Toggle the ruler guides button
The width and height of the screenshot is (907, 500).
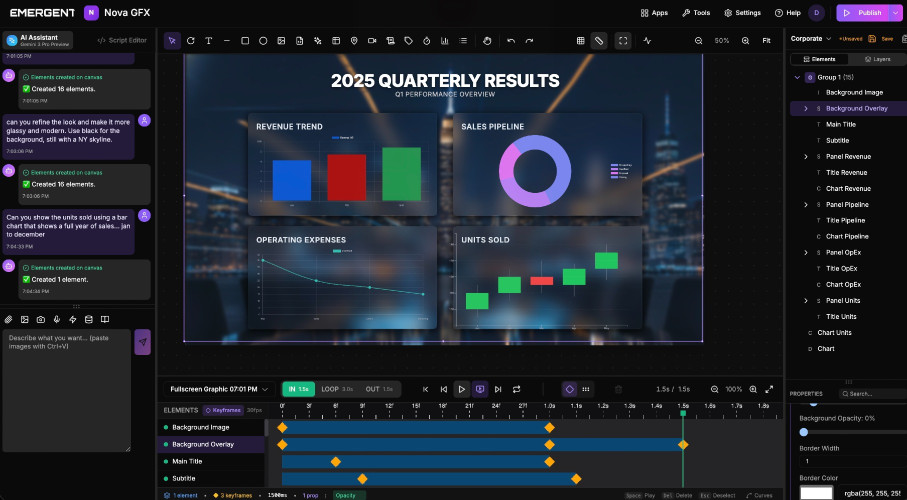click(x=599, y=41)
